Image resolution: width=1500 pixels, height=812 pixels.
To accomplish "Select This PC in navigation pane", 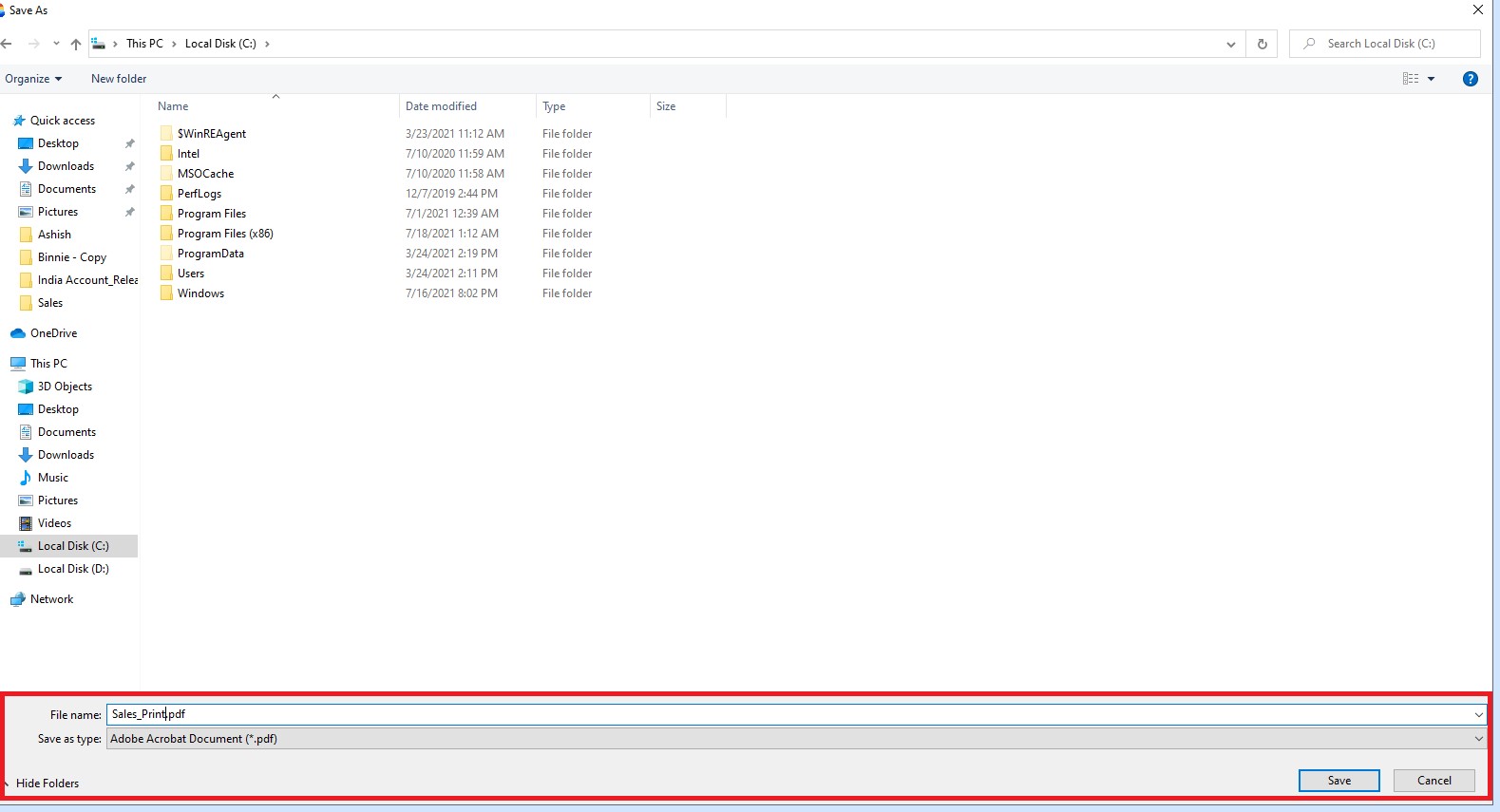I will coord(48,364).
